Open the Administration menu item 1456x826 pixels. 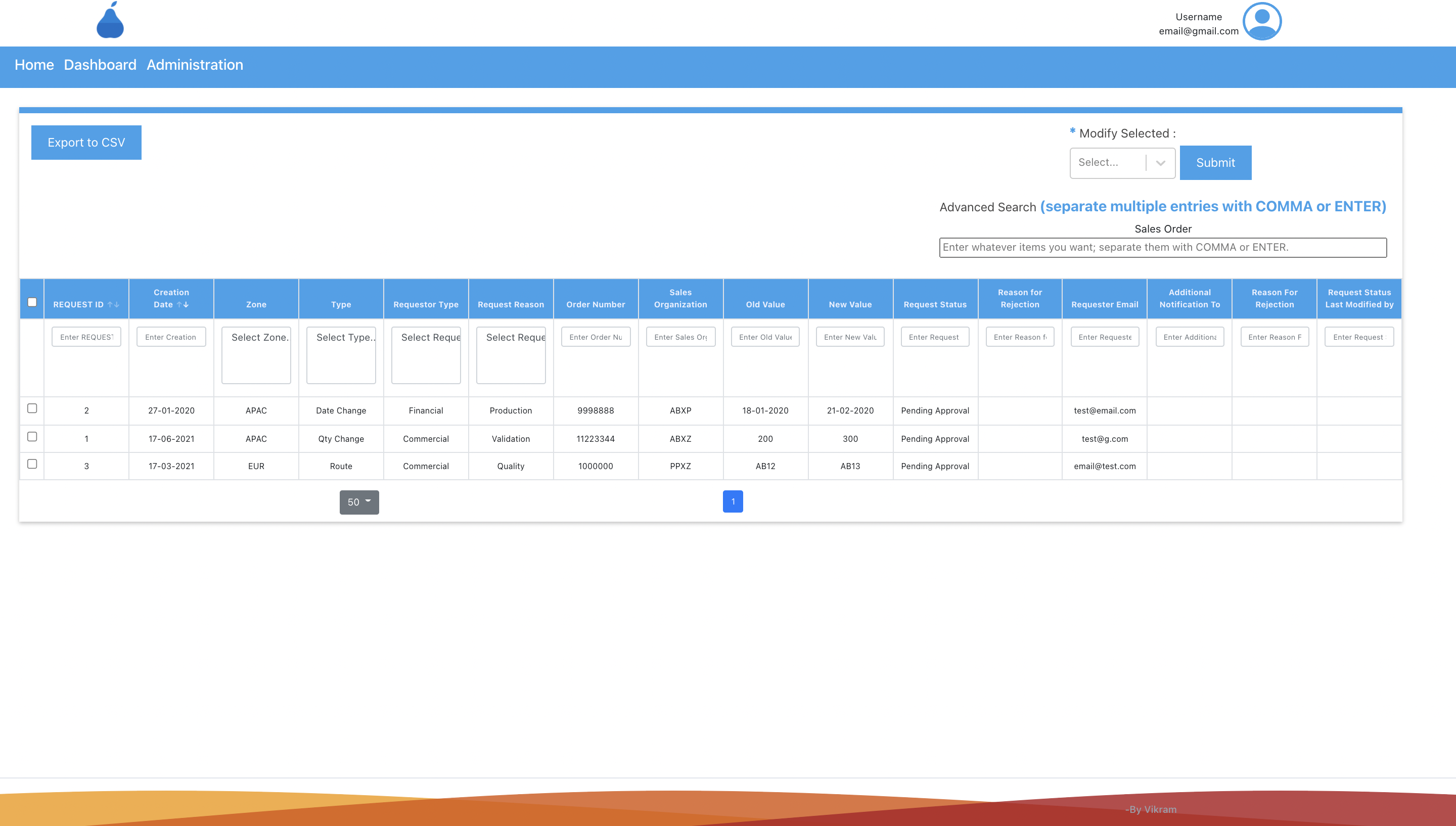(x=195, y=65)
